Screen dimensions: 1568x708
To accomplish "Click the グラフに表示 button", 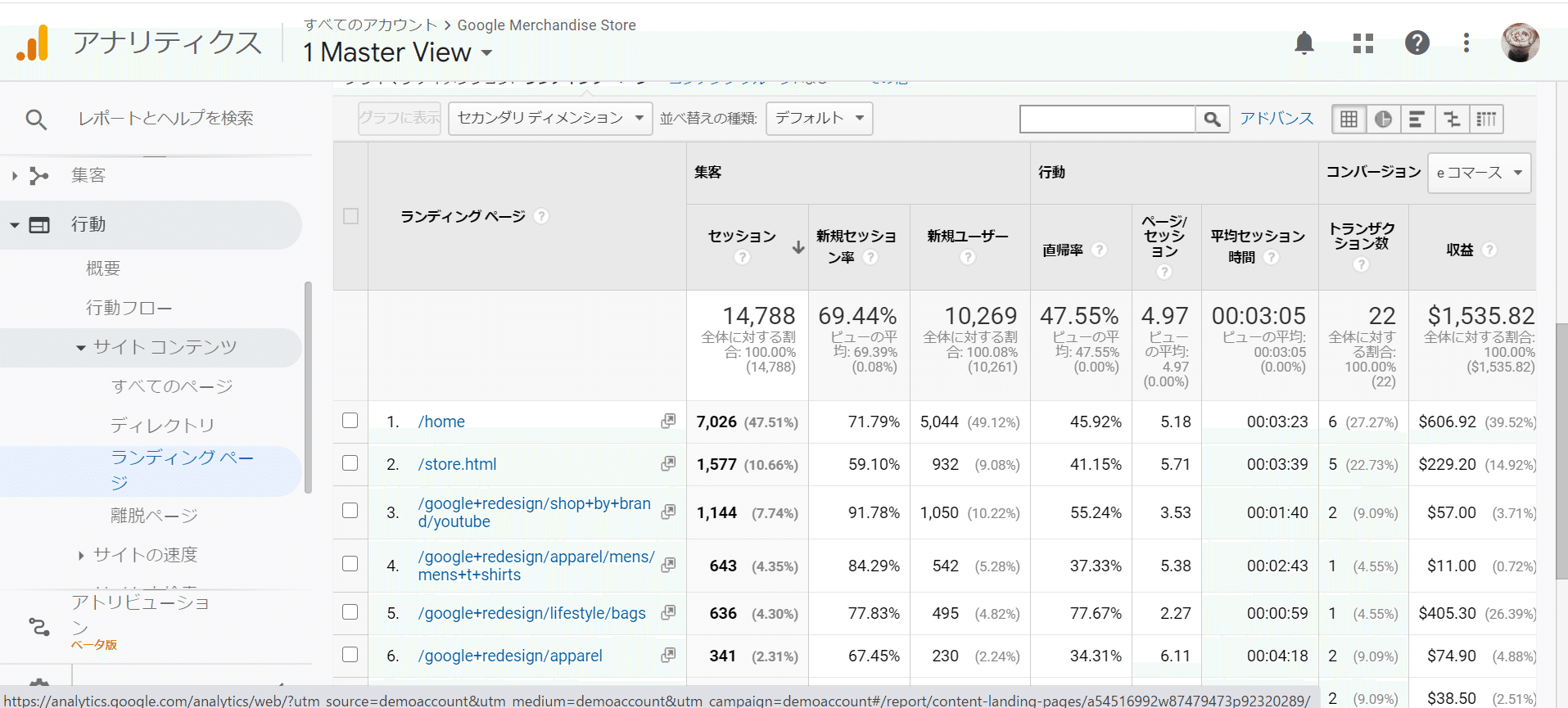I will point(400,119).
